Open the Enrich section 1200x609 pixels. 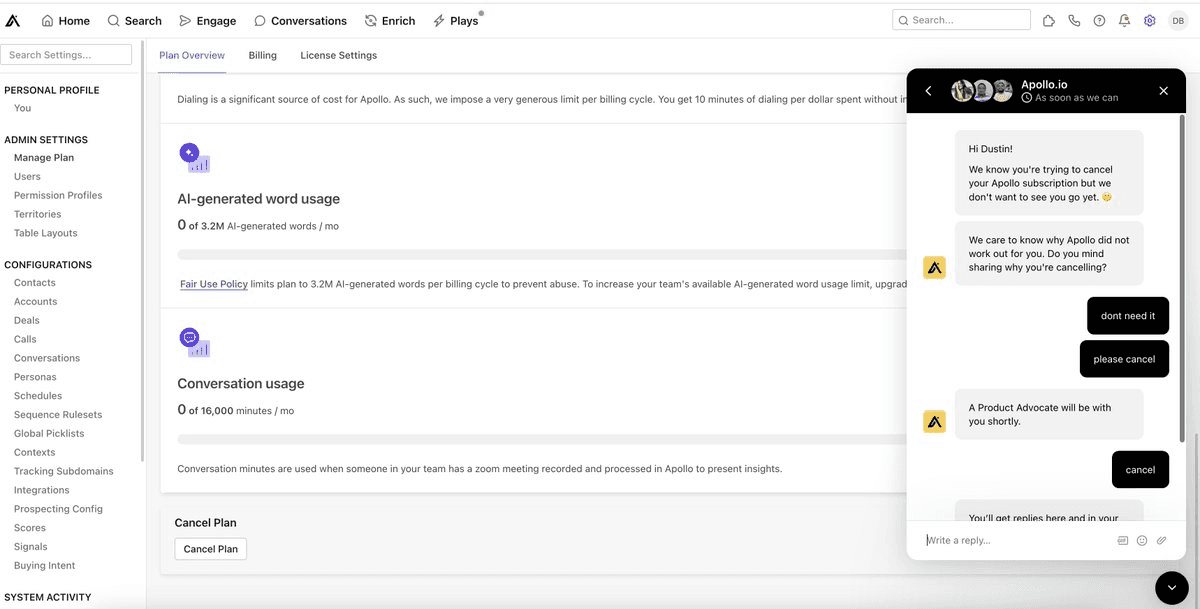coord(390,20)
